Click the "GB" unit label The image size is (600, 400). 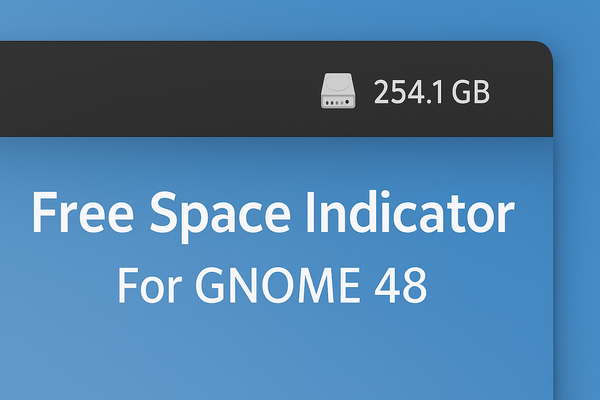[470, 93]
